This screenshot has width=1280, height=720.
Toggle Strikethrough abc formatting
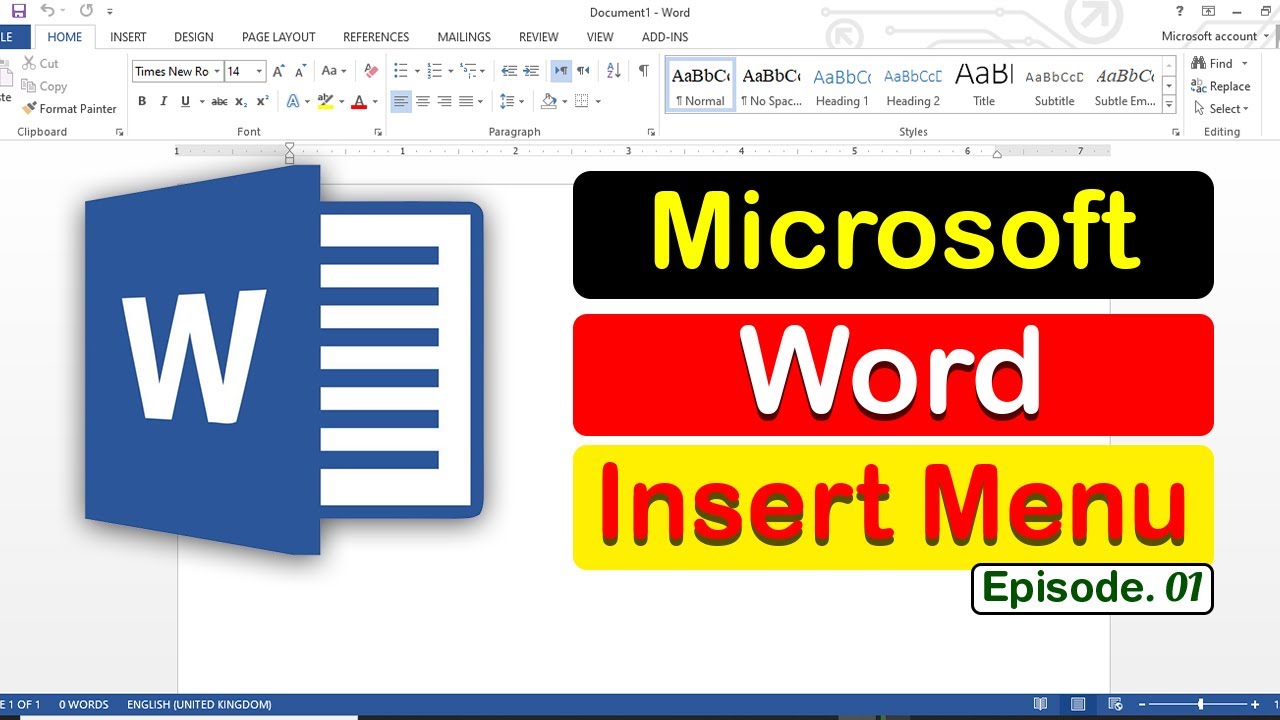[220, 101]
